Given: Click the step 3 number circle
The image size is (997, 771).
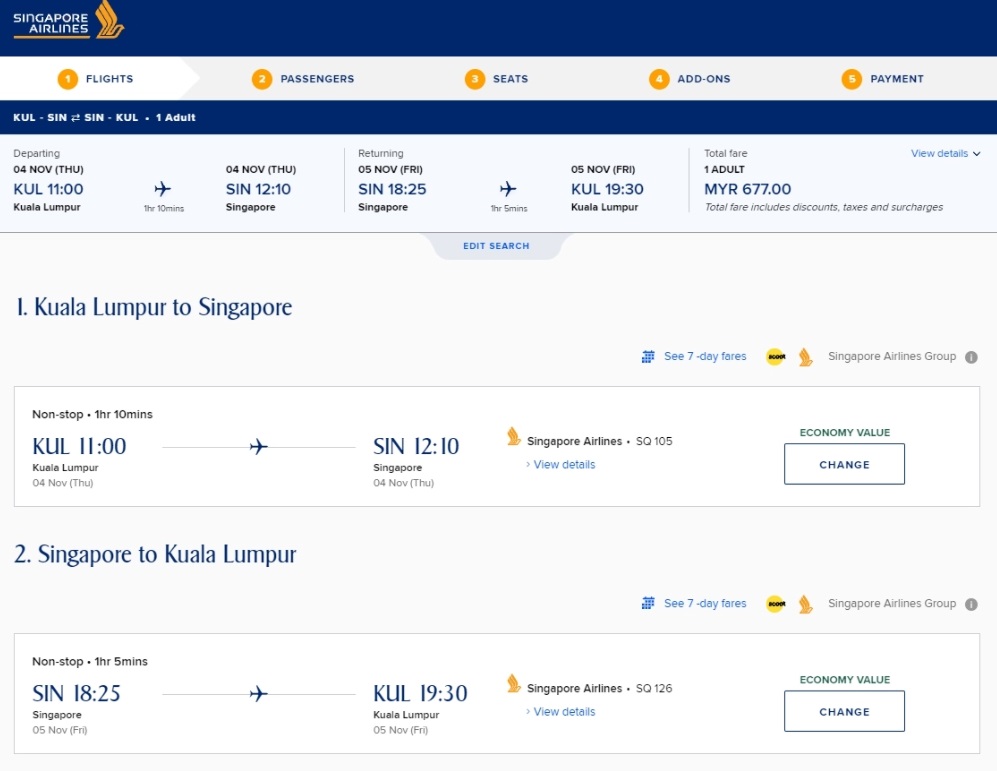Looking at the screenshot, I should [x=474, y=79].
